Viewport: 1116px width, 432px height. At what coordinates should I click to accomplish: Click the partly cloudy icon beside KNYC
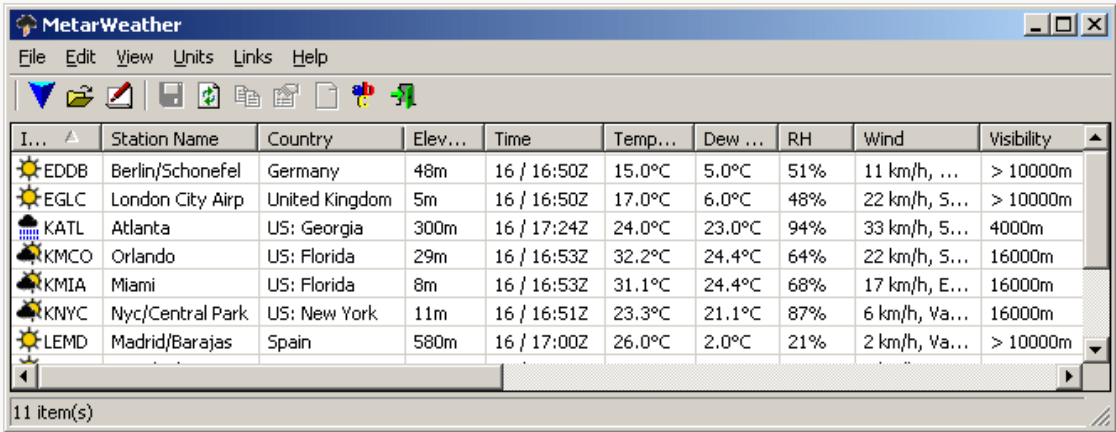[29, 312]
